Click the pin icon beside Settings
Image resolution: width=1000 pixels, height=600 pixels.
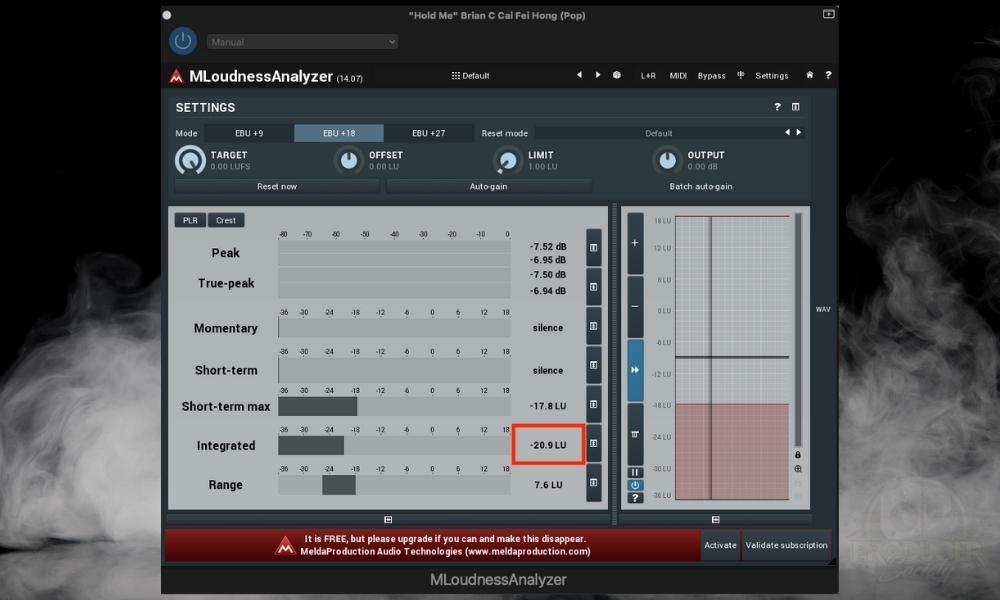740,75
